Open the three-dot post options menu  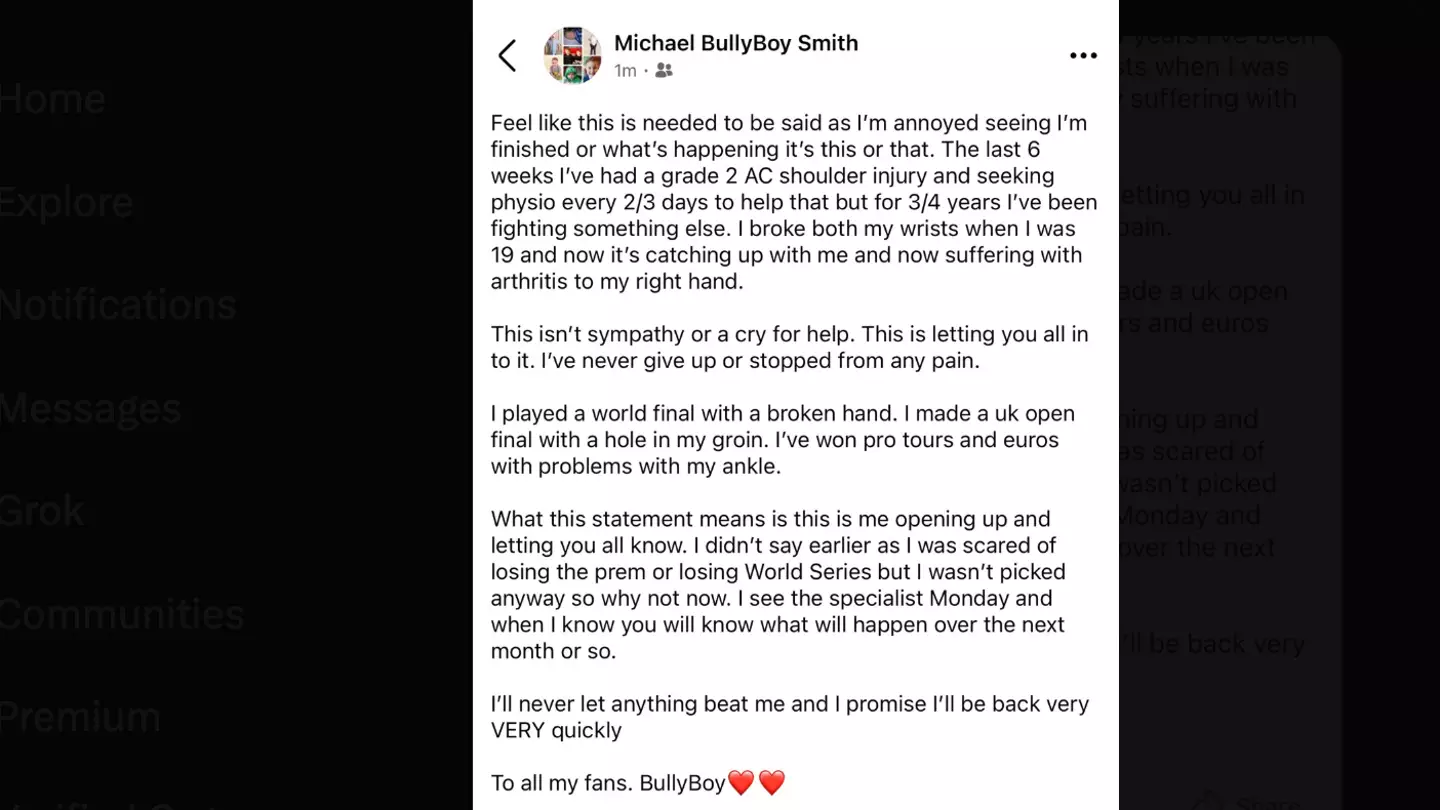click(x=1083, y=56)
